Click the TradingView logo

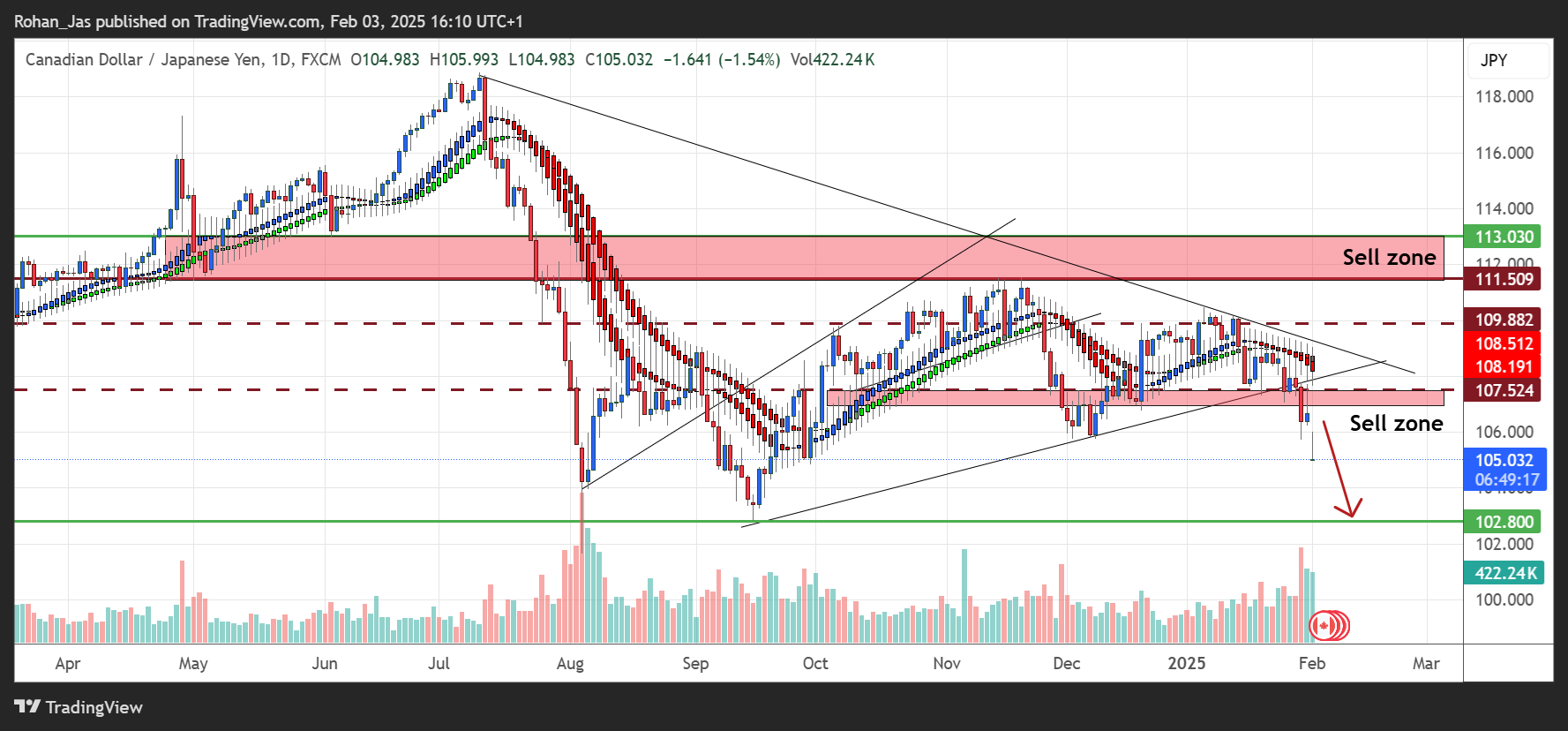pos(79,707)
